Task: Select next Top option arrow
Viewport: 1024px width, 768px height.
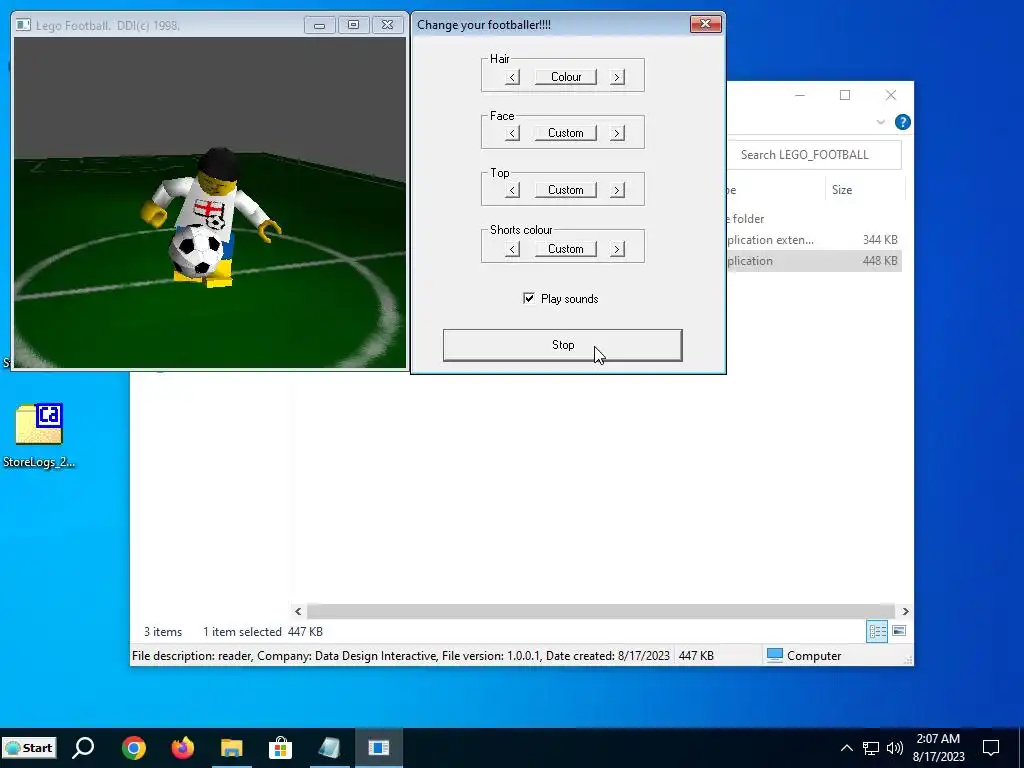Action: click(x=616, y=190)
